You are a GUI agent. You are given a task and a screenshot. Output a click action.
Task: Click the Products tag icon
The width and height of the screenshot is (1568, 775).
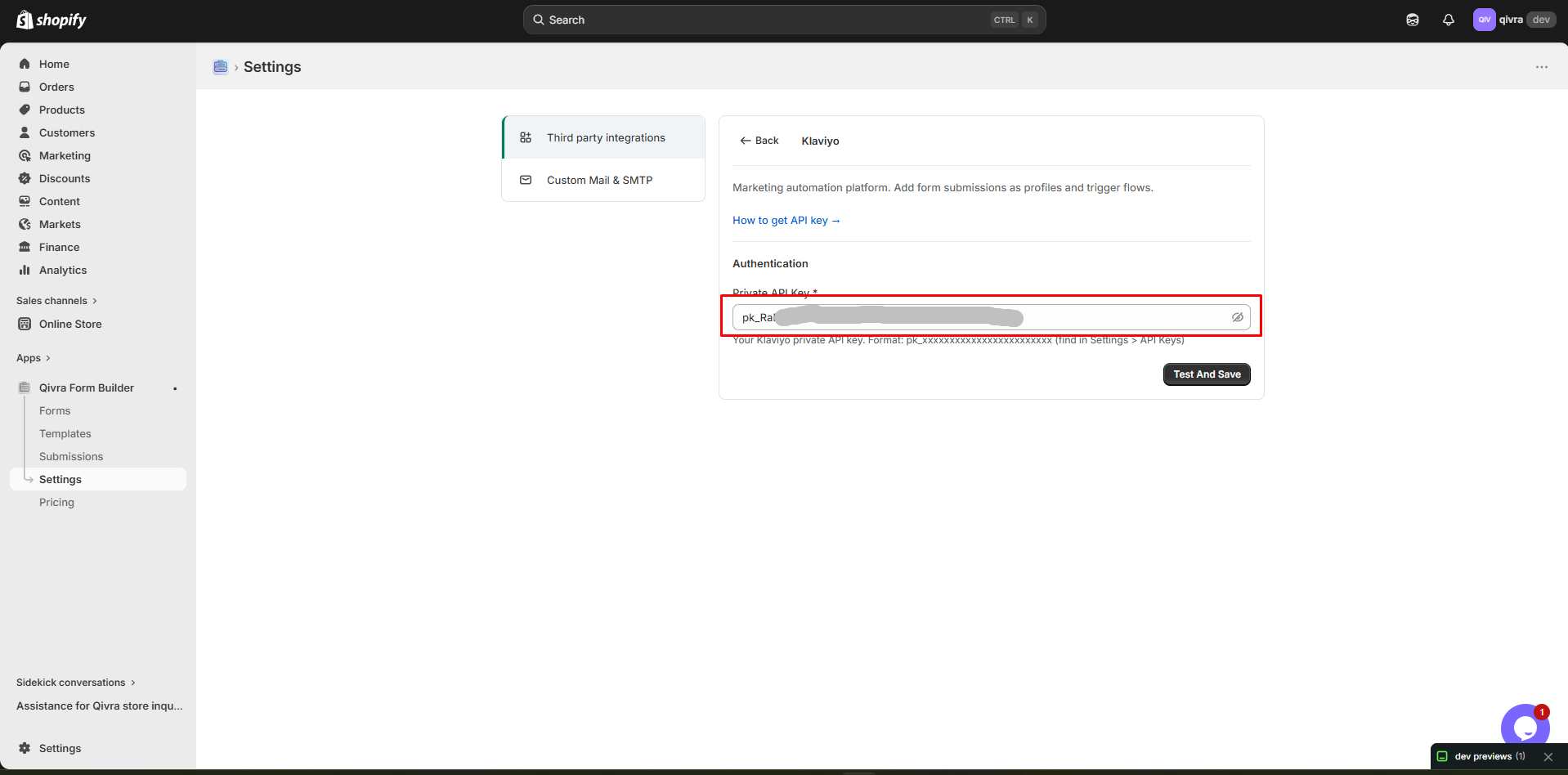tap(25, 110)
